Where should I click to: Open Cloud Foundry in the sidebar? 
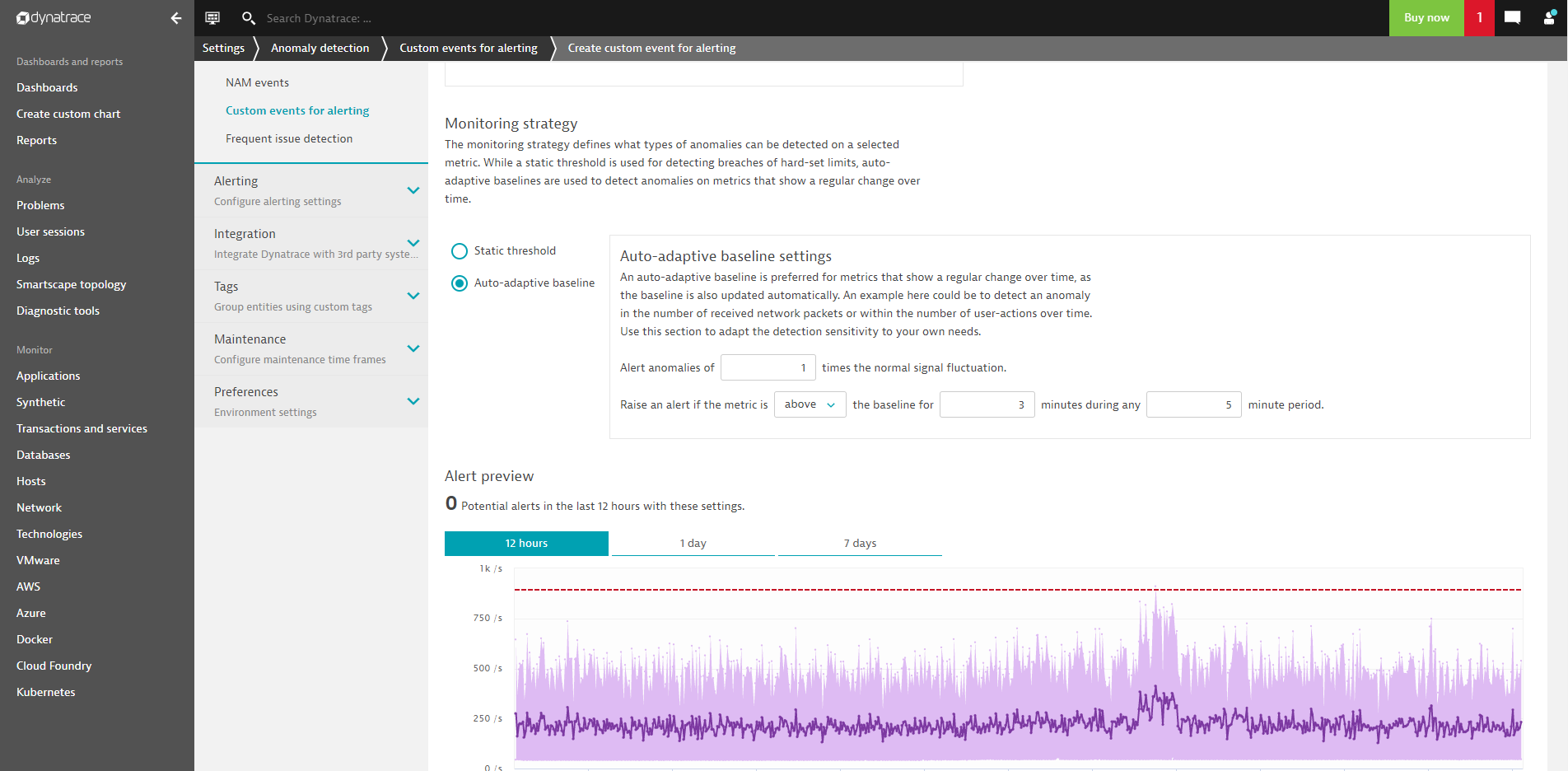pos(54,666)
